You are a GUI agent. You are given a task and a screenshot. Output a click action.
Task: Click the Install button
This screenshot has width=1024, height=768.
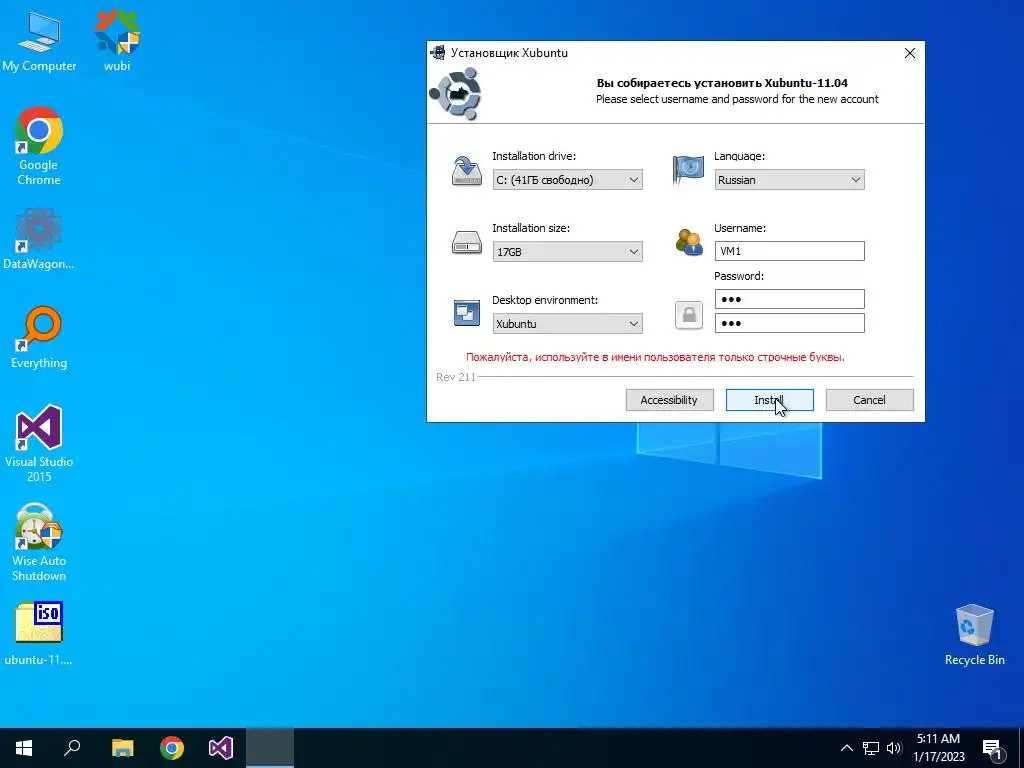(x=770, y=400)
